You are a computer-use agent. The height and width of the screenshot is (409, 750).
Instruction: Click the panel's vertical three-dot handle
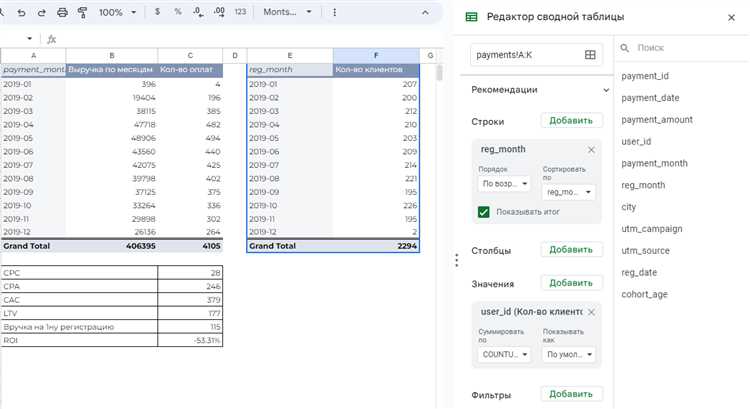pyautogui.click(x=457, y=260)
